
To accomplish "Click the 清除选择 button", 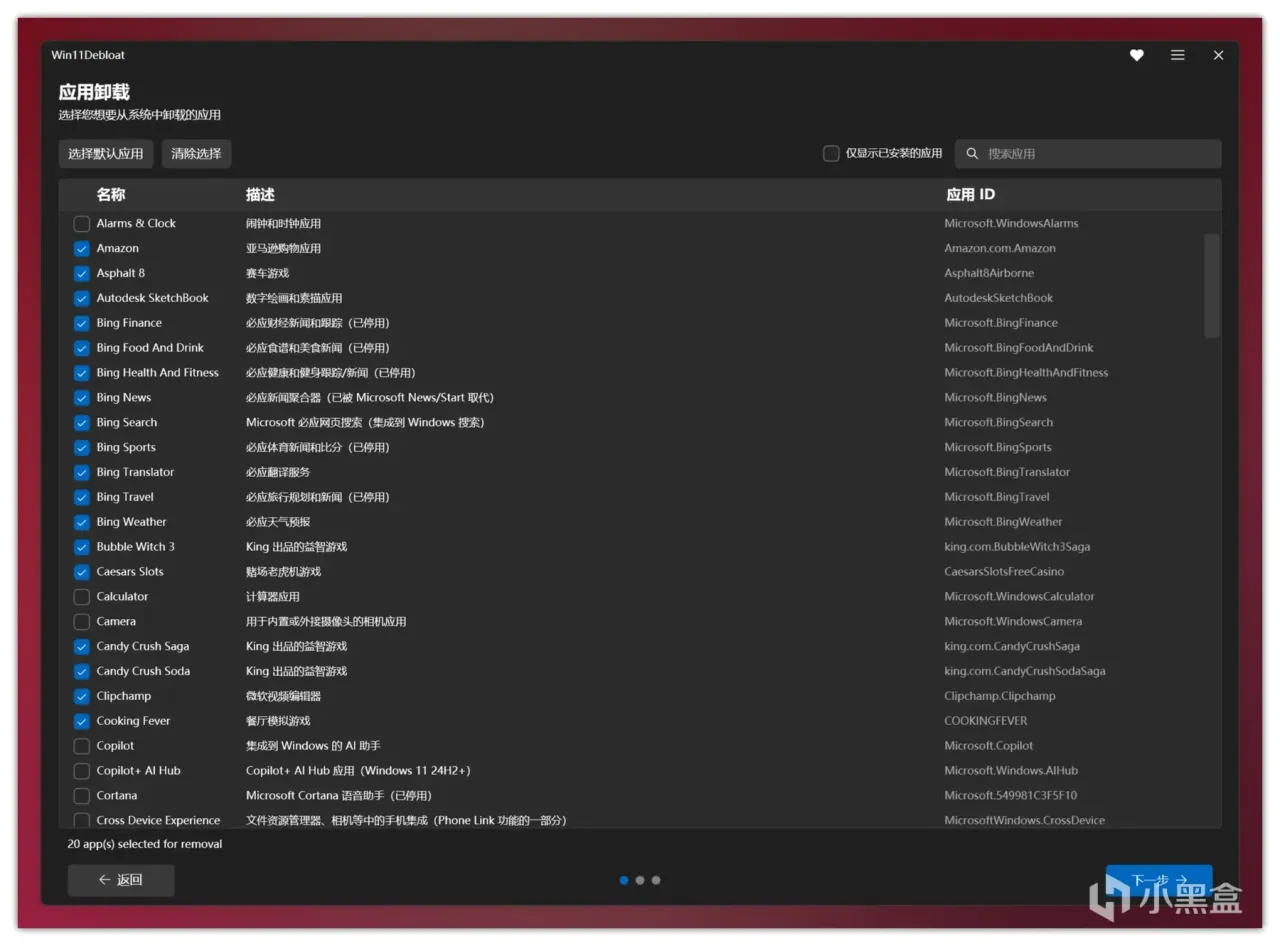I will (x=196, y=153).
